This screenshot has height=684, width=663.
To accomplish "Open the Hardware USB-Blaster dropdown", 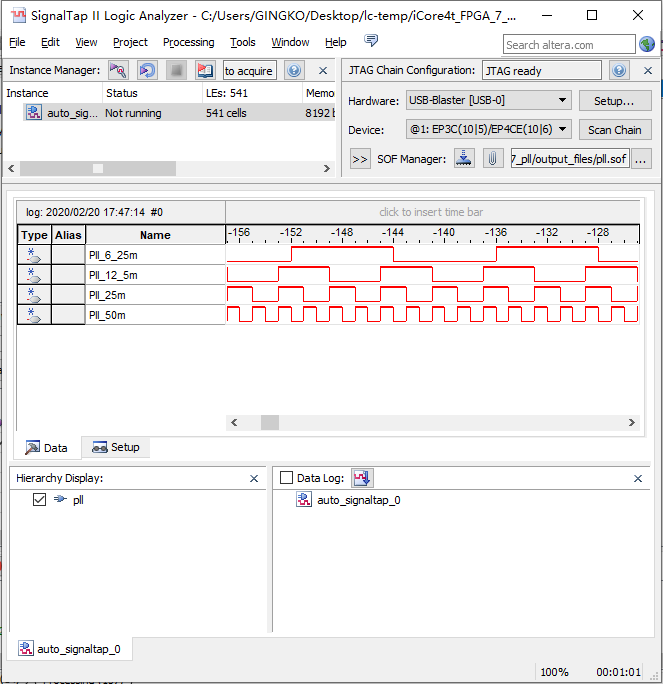I will [x=488, y=101].
